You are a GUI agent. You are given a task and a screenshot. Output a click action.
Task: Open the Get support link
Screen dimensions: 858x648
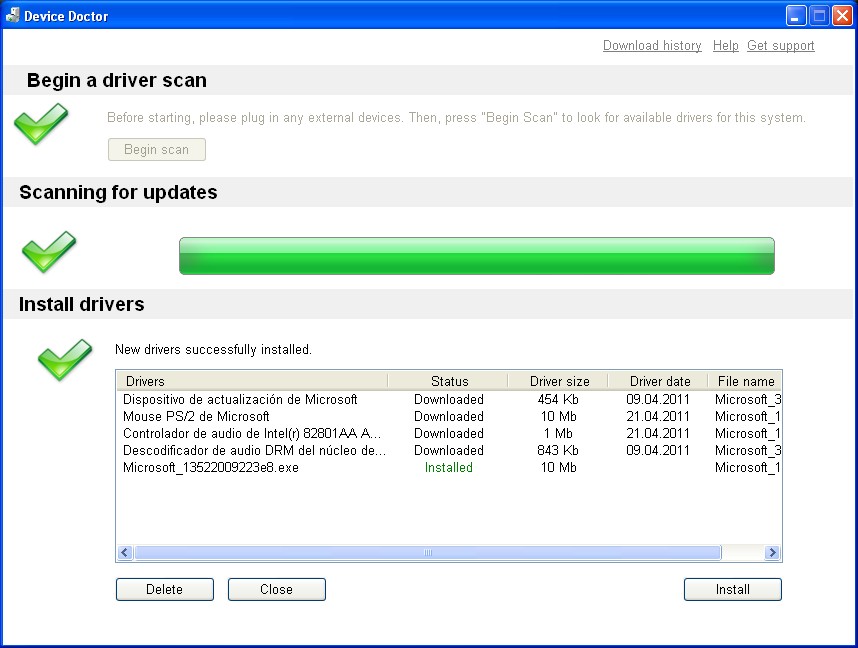tap(781, 45)
